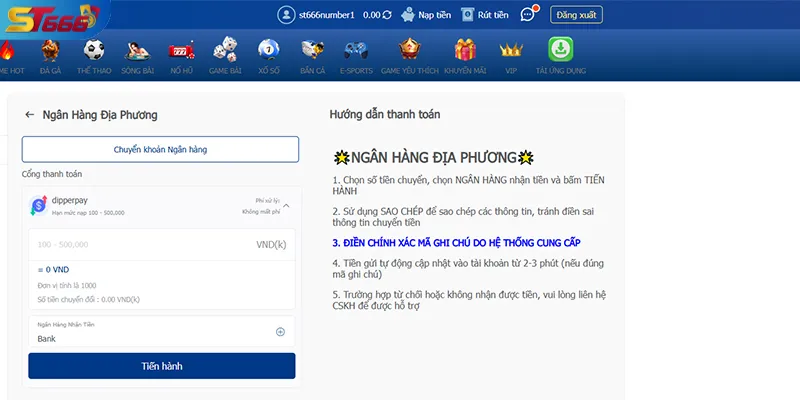The image size is (800, 400).
Task: Open the Bắn Cá fishing icon
Action: [312, 50]
